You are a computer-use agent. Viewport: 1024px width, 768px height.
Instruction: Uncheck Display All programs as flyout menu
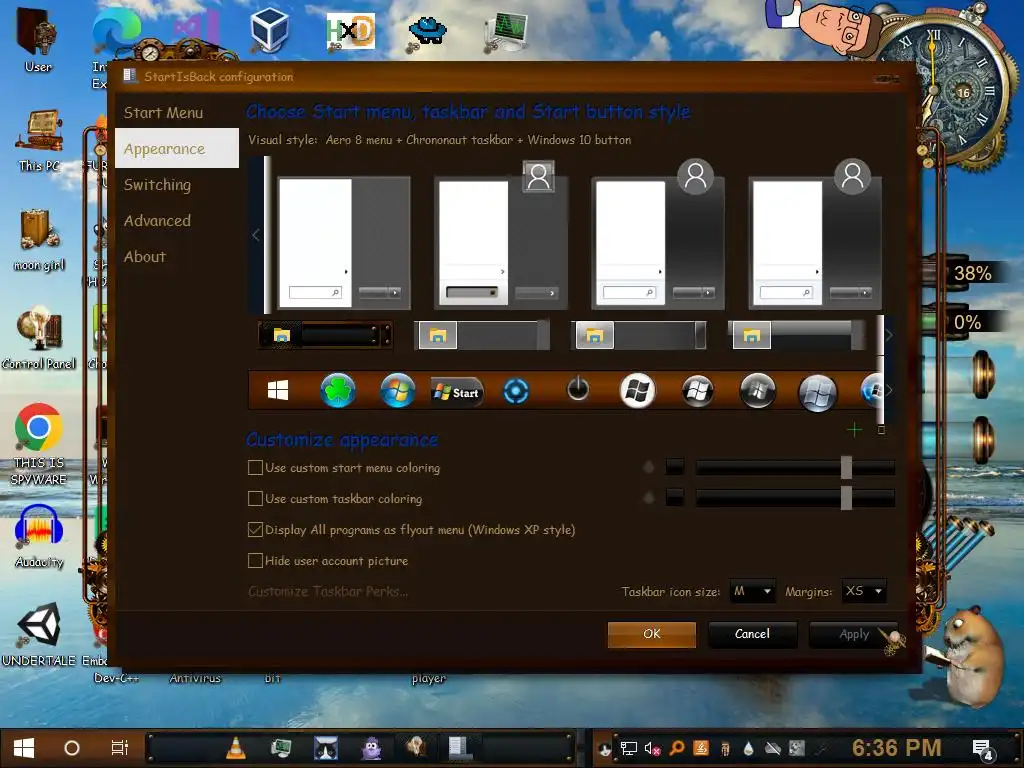tap(411, 530)
